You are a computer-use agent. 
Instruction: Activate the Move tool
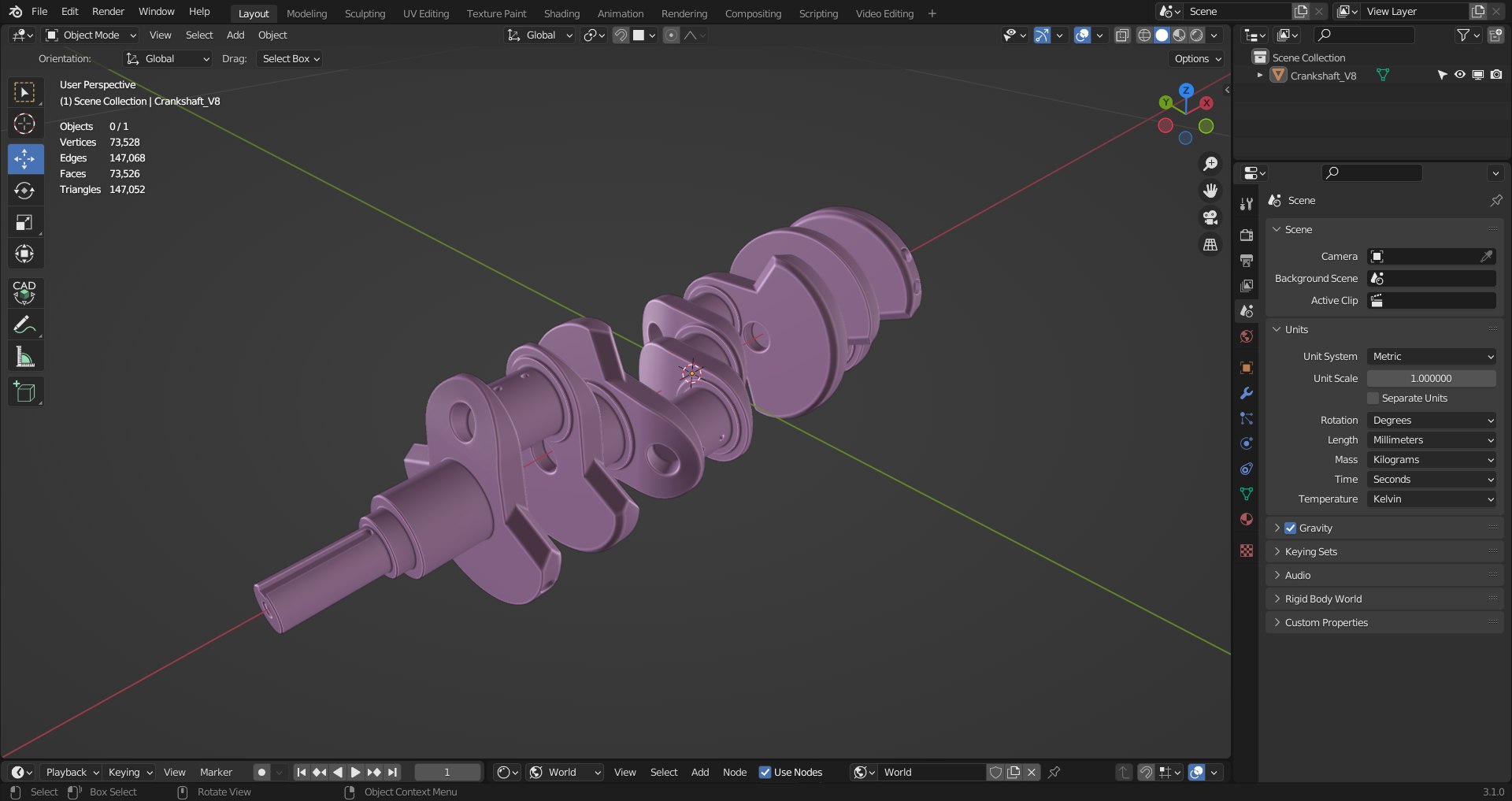(24, 158)
